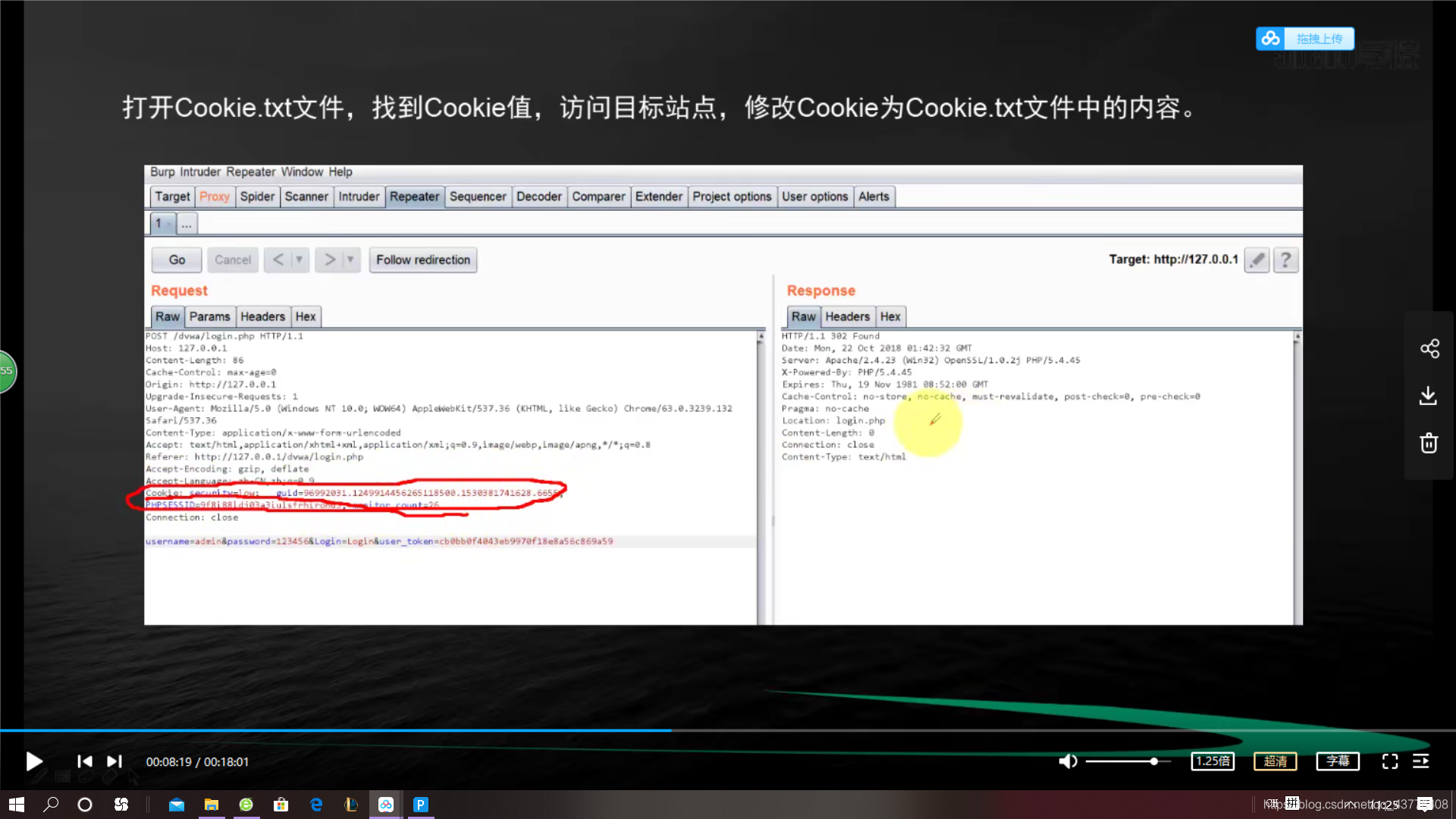Switch to the Proxy tab
The image size is (1456, 819).
(x=215, y=196)
